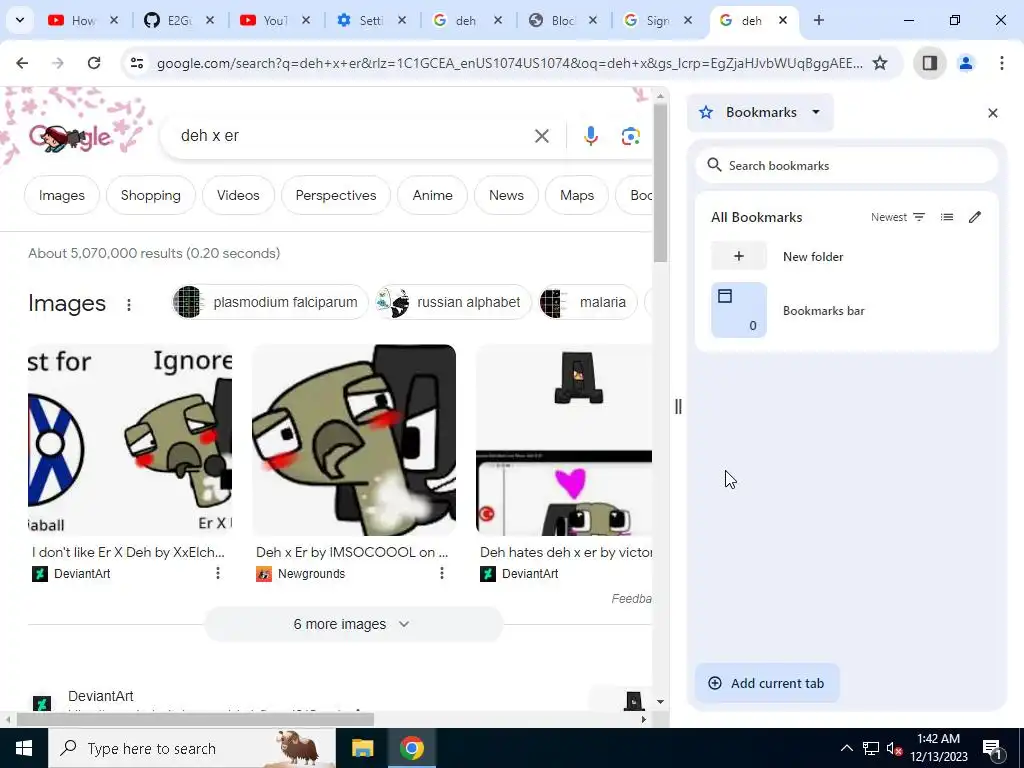Screen dimensions: 1024x768
Task: Click the page horizontal scrollbar thumb
Action: (x=195, y=720)
